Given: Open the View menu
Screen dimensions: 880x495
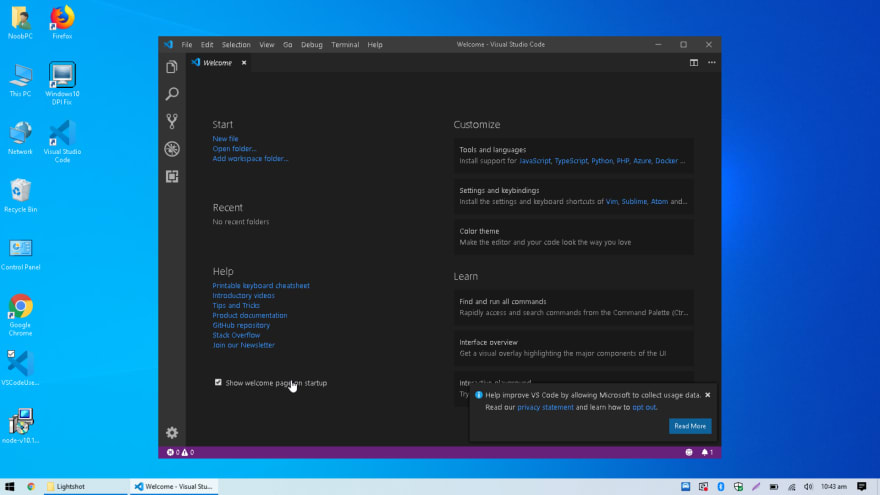Looking at the screenshot, I should pyautogui.click(x=267, y=44).
